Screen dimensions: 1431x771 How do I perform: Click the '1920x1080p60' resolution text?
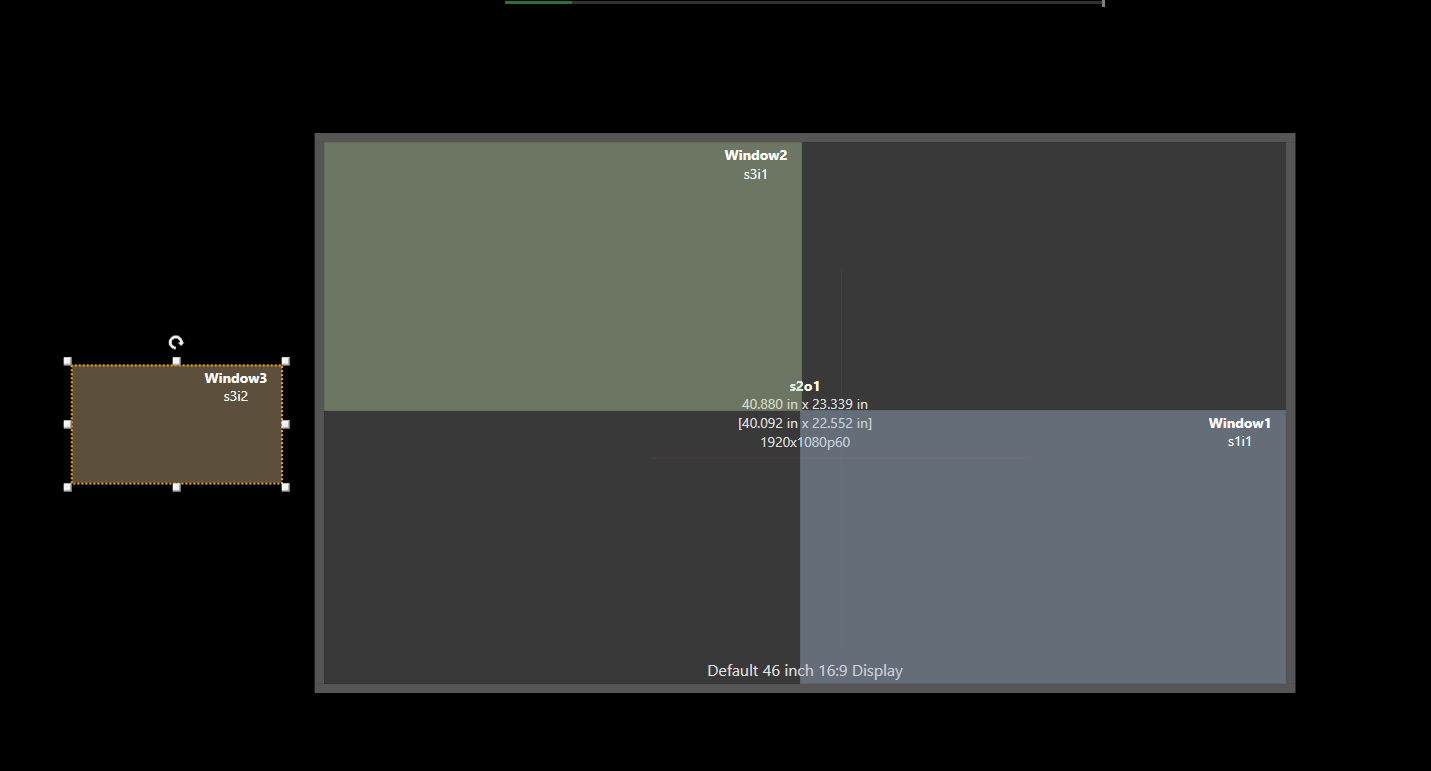(x=805, y=442)
